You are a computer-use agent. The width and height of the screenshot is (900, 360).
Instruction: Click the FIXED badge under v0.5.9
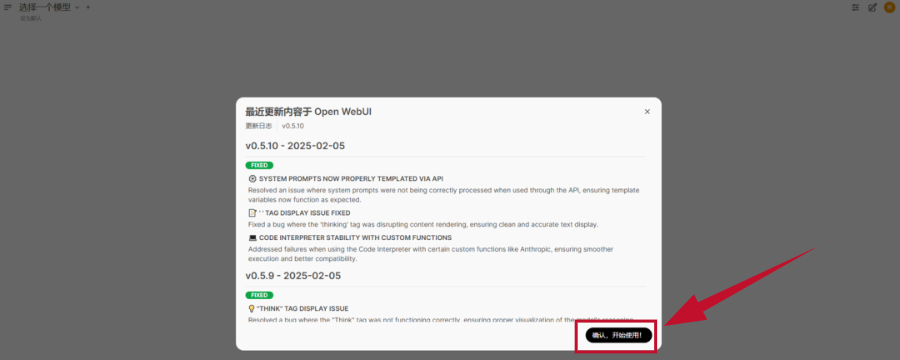[x=259, y=295]
